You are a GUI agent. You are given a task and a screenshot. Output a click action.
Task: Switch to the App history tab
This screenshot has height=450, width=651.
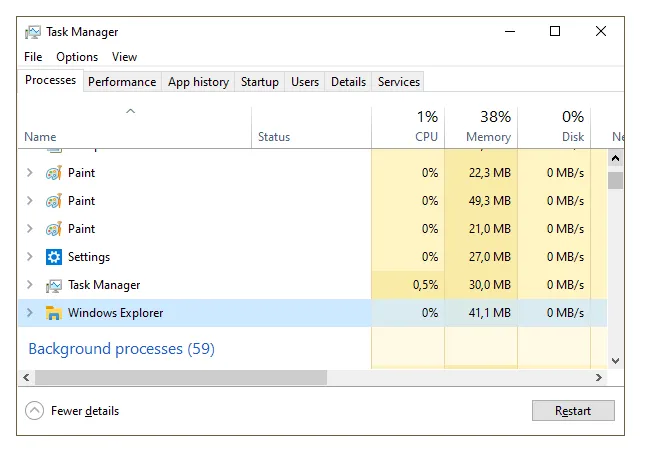[198, 82]
